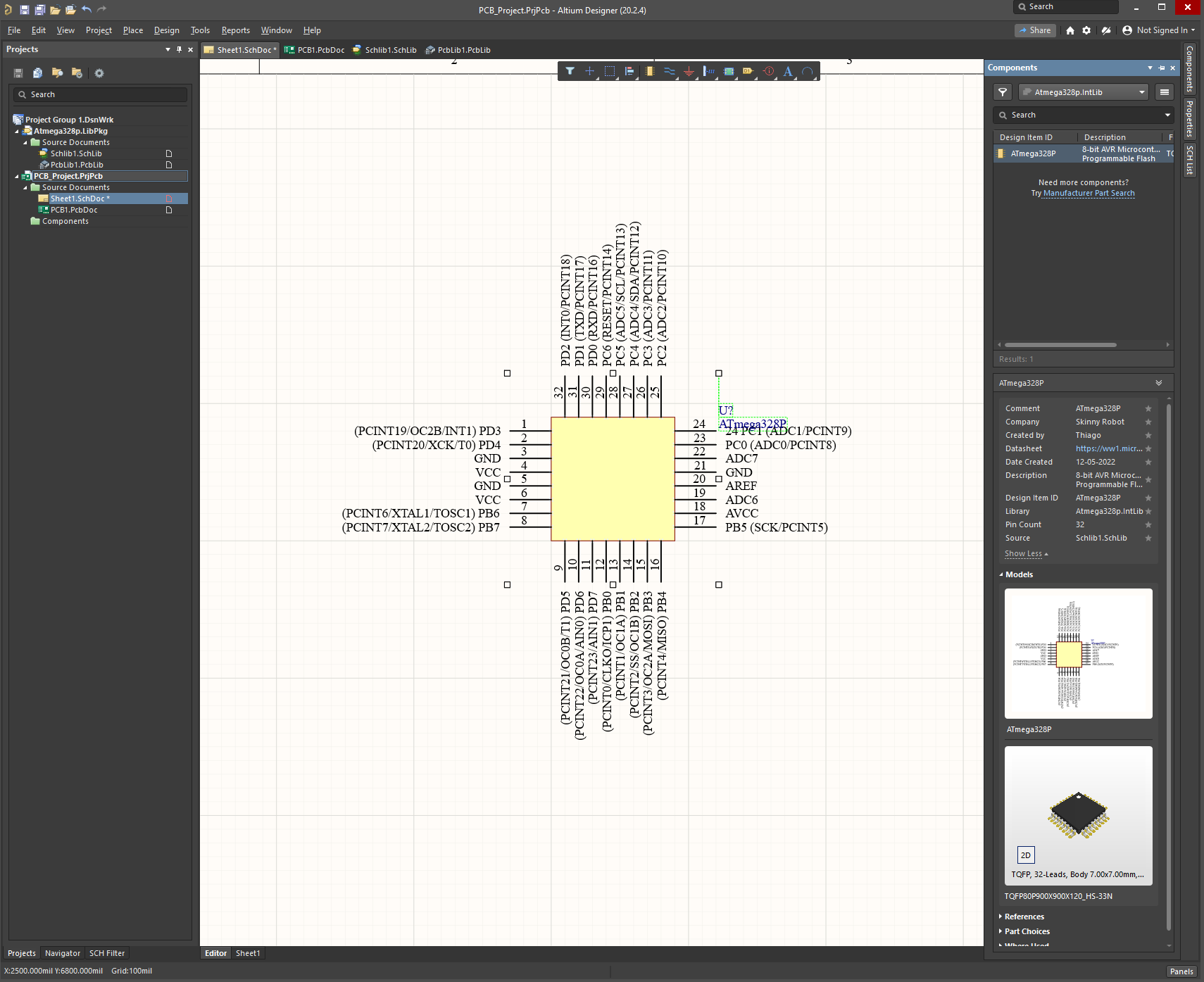Click the Explore project folder icon
This screenshot has width=1204, height=982.
57,73
